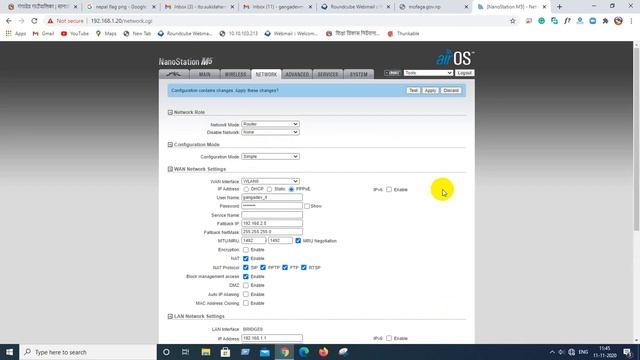Click the Windows Start button

click(x=9, y=352)
